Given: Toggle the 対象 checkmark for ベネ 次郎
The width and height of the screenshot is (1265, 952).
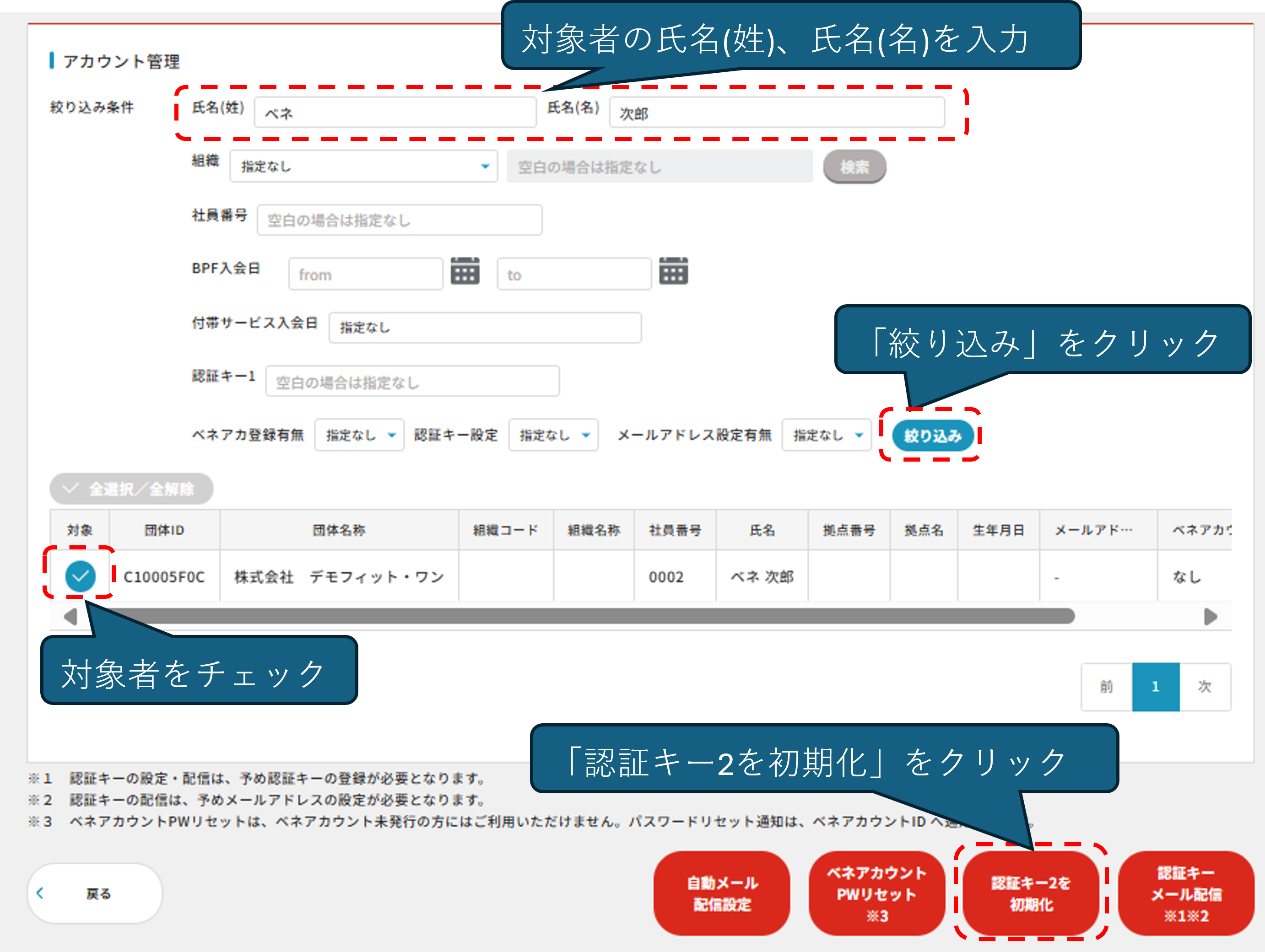Looking at the screenshot, I should pyautogui.click(x=80, y=576).
